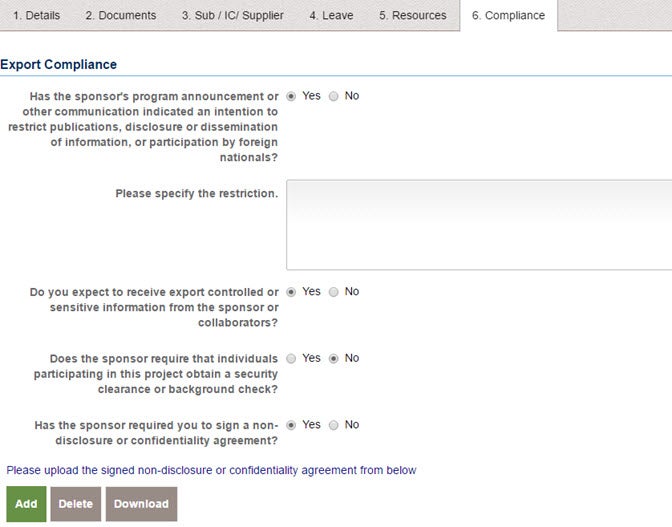Pick Yes for signing non-disclosure agreement

click(x=291, y=425)
